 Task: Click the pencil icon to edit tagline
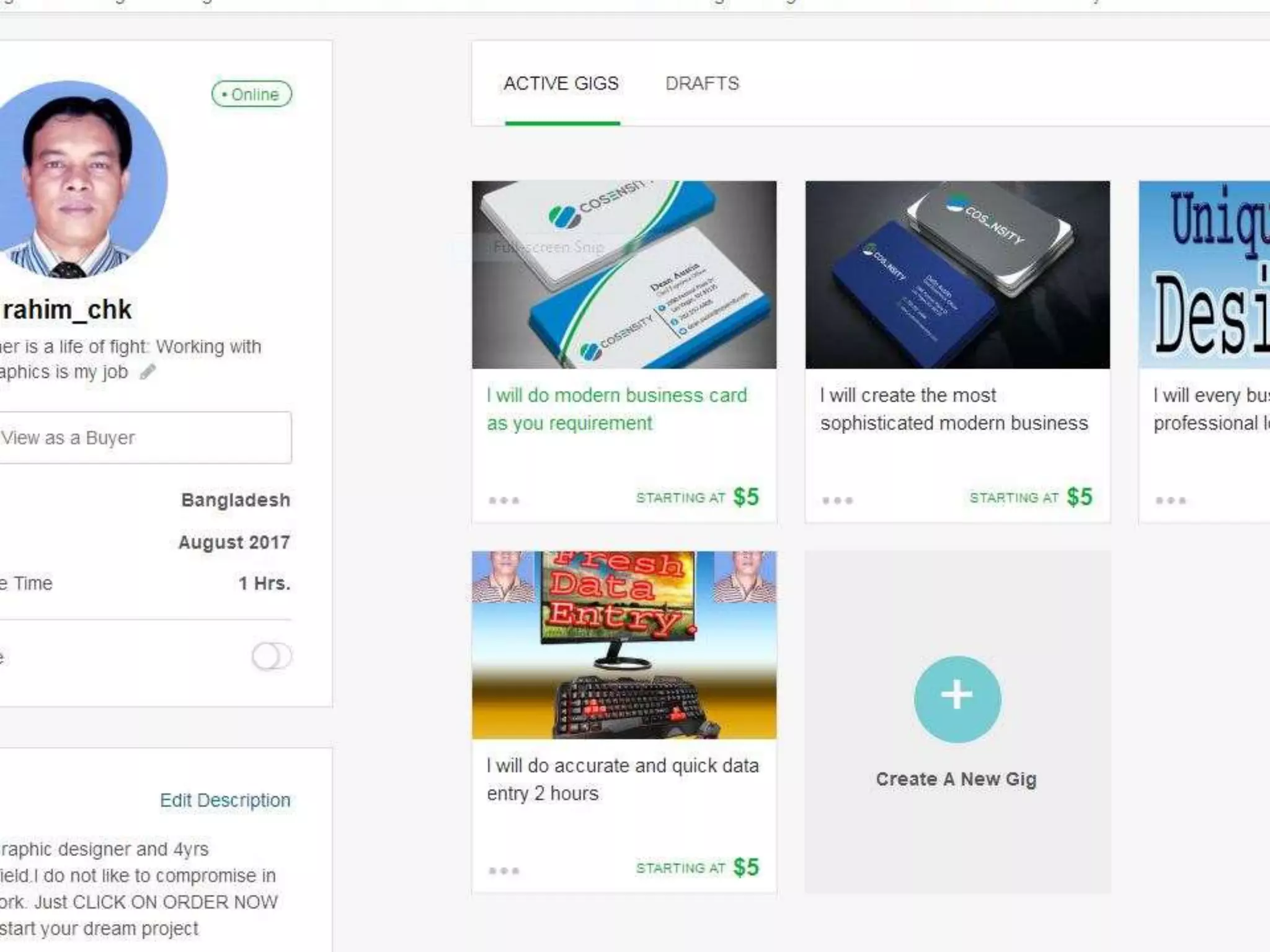coord(148,372)
